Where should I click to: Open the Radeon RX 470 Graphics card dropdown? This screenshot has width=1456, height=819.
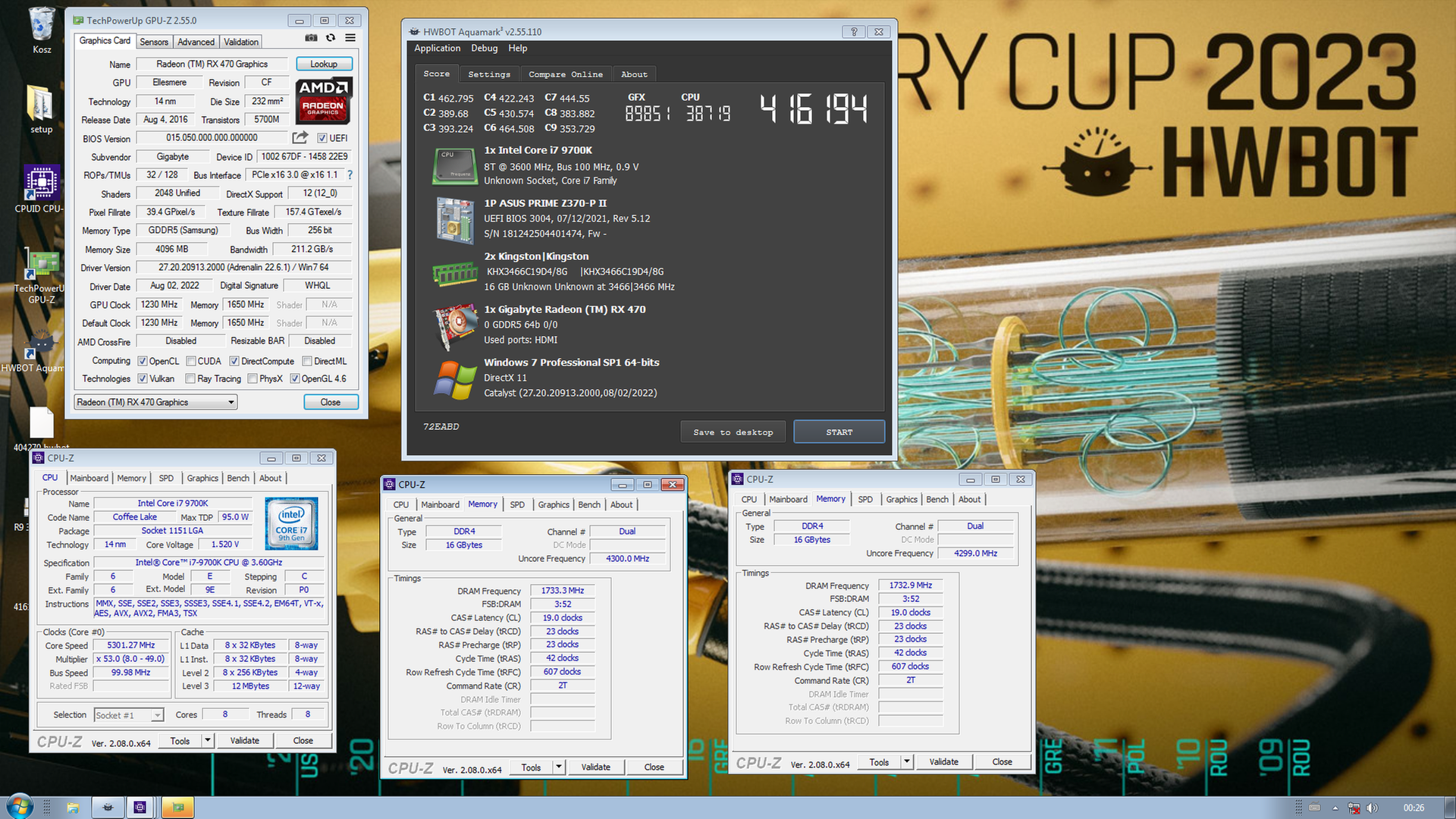[x=155, y=402]
